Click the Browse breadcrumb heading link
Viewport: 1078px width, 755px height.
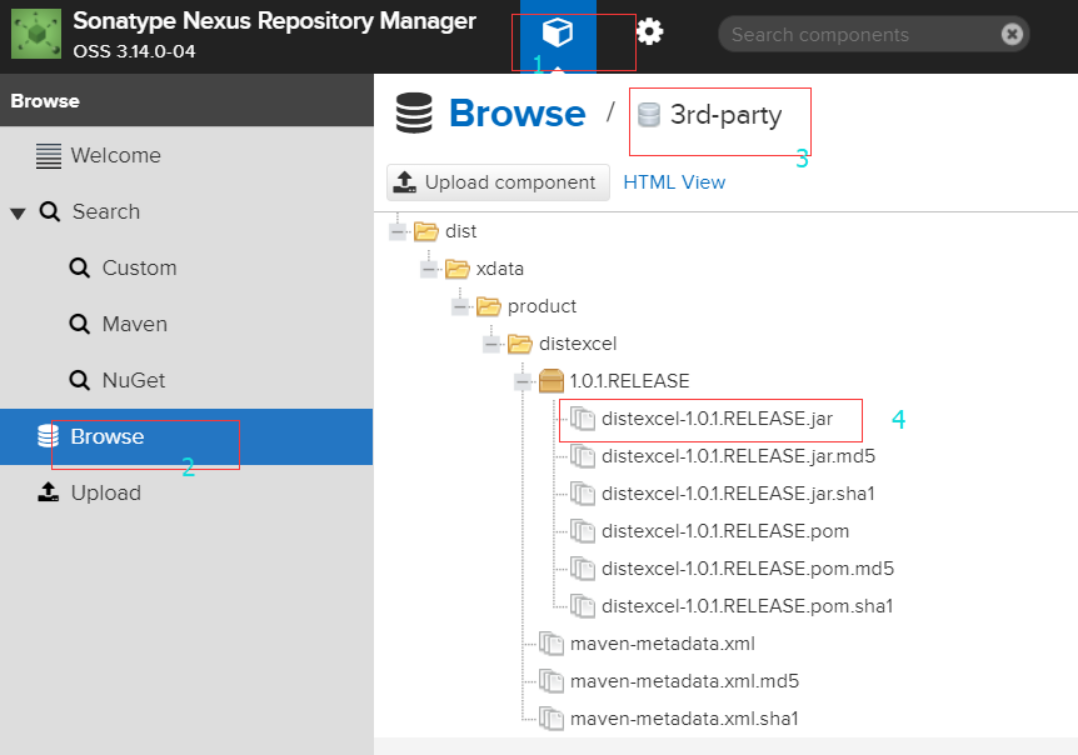click(x=517, y=113)
